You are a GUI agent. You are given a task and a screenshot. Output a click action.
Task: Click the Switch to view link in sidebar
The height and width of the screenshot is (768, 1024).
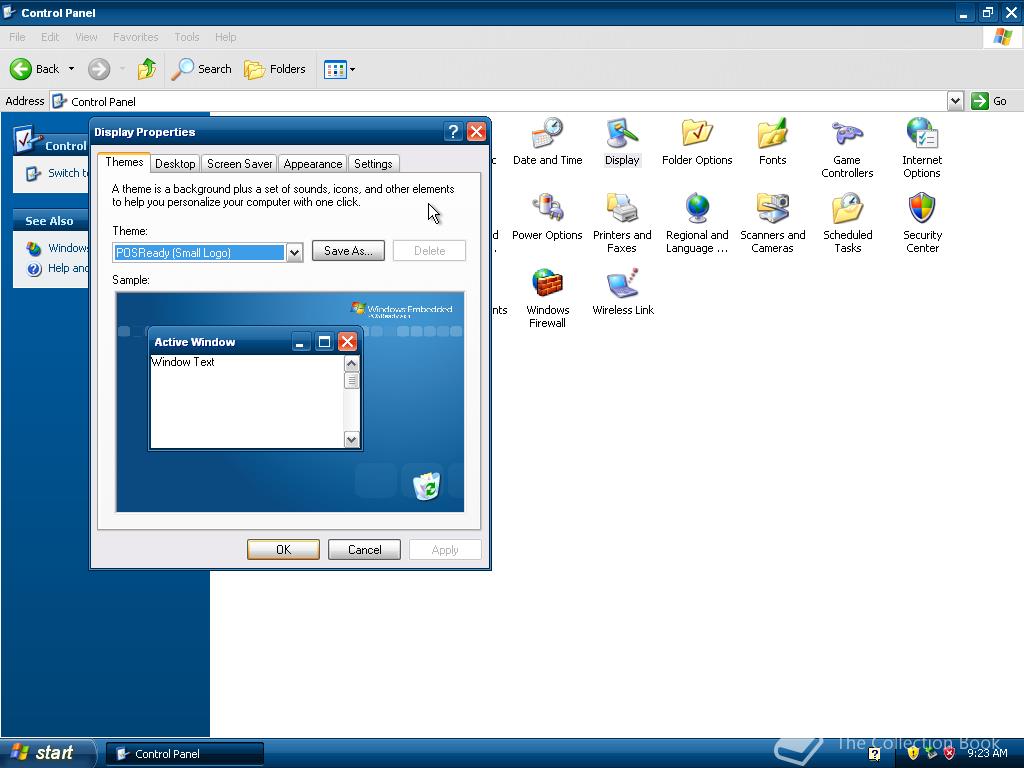(x=57, y=173)
